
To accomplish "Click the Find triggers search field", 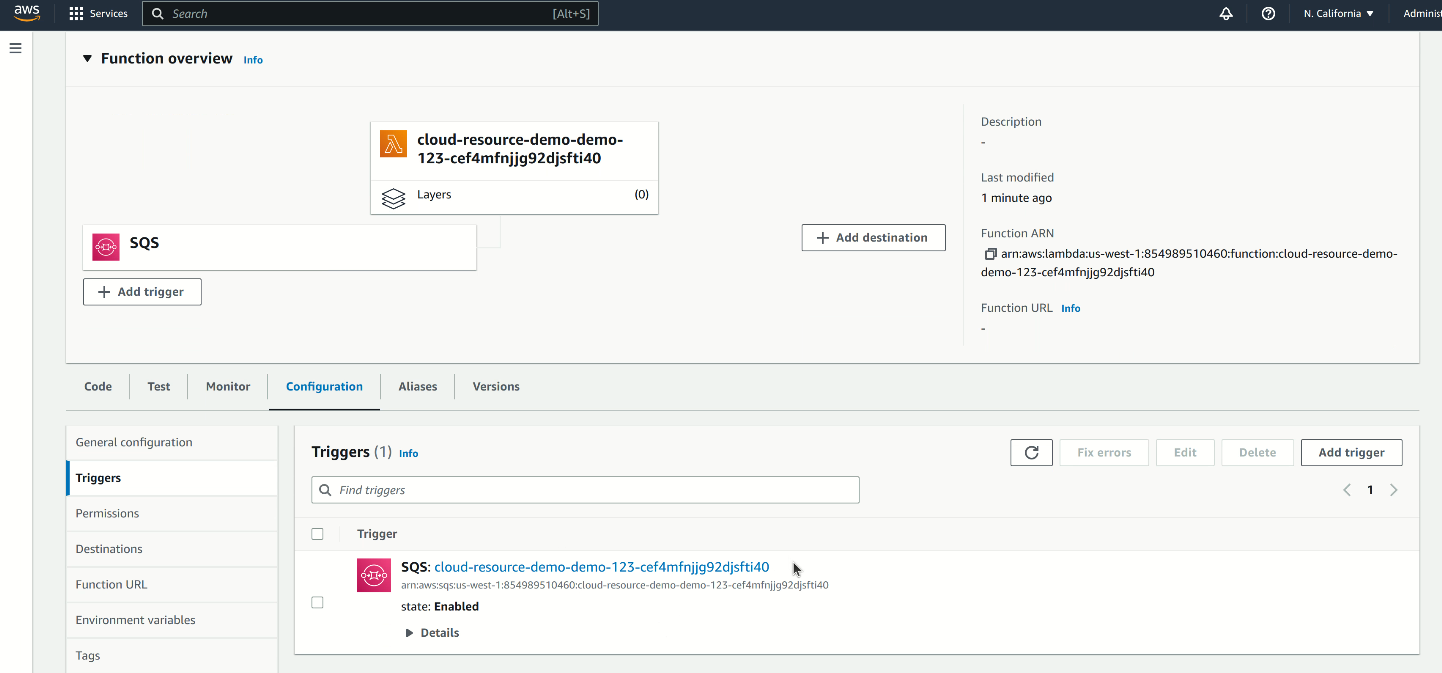I will click(x=585, y=490).
